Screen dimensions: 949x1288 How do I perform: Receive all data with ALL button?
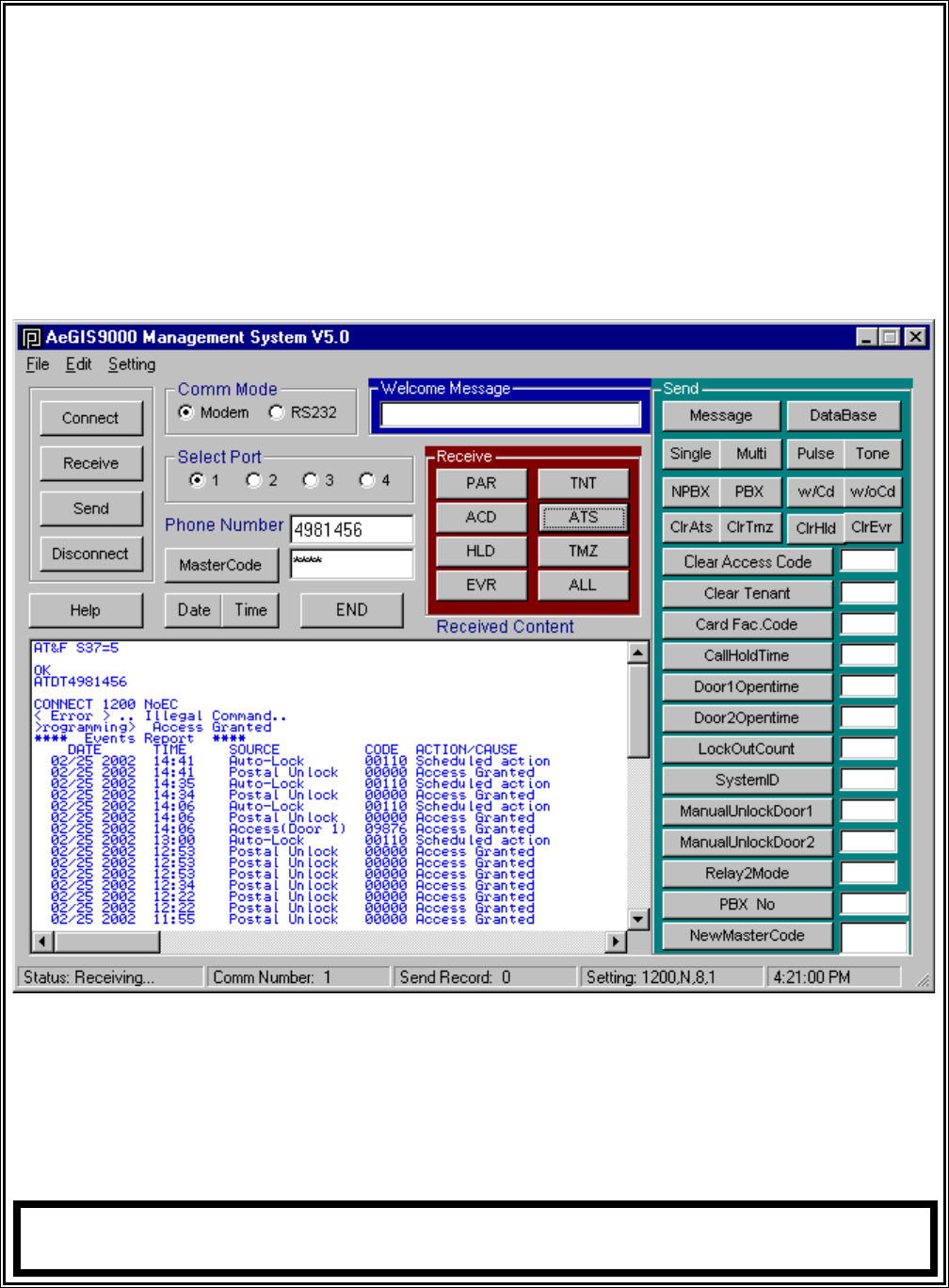coord(583,585)
